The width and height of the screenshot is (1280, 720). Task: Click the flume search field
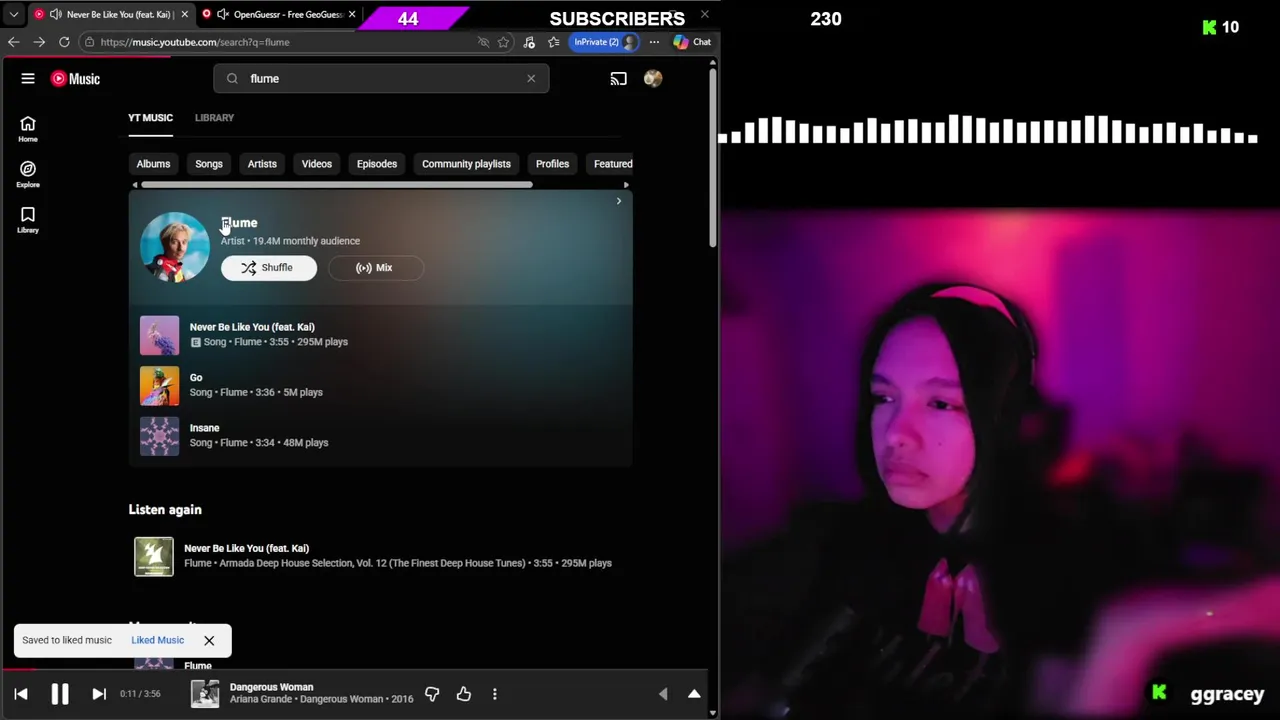coord(381,78)
